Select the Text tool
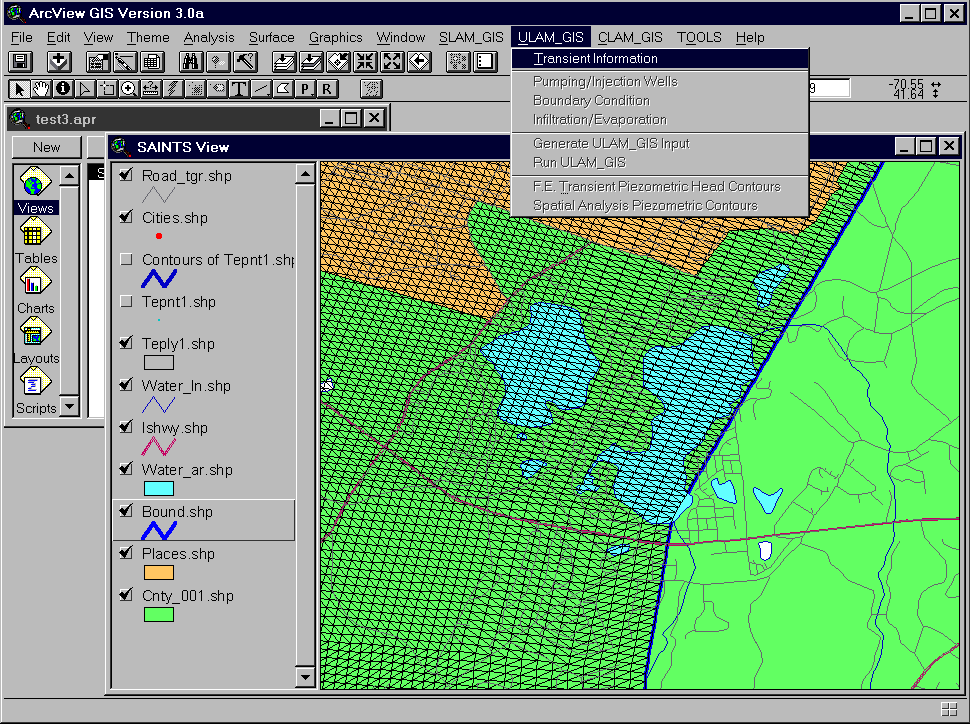 pos(239,89)
